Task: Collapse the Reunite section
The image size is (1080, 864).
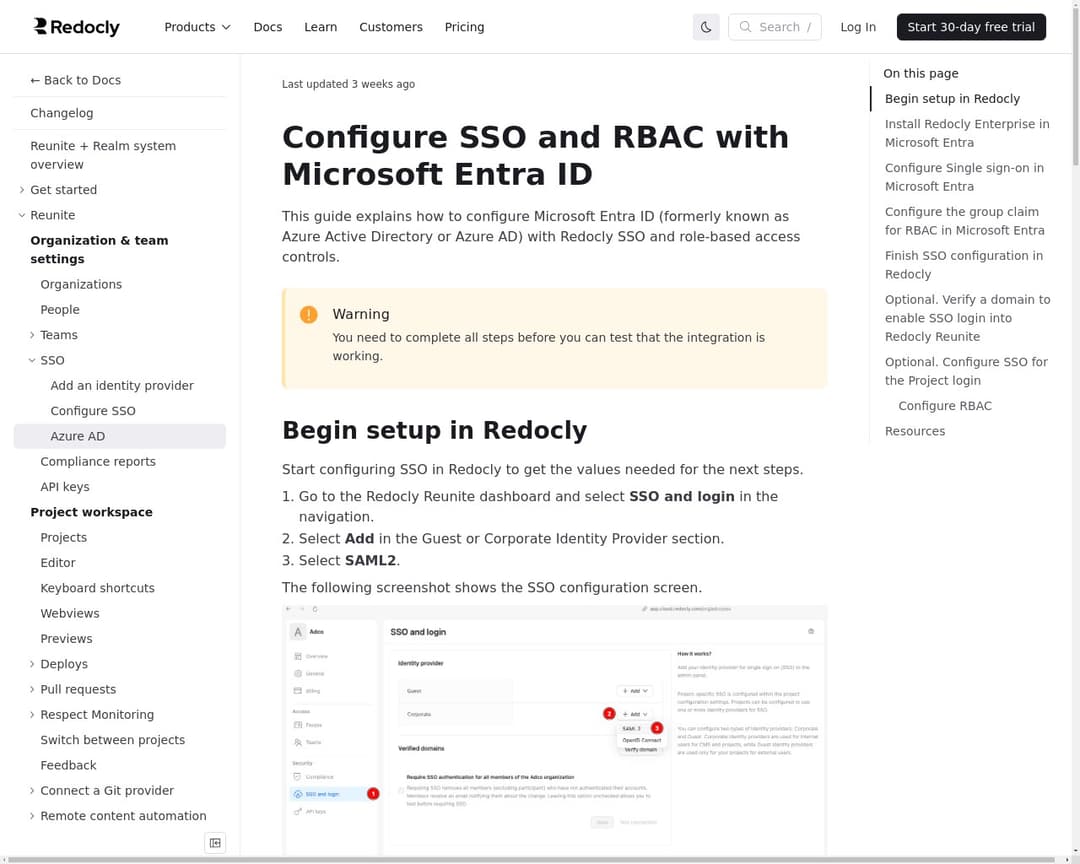Action: pyautogui.click(x=52, y=215)
